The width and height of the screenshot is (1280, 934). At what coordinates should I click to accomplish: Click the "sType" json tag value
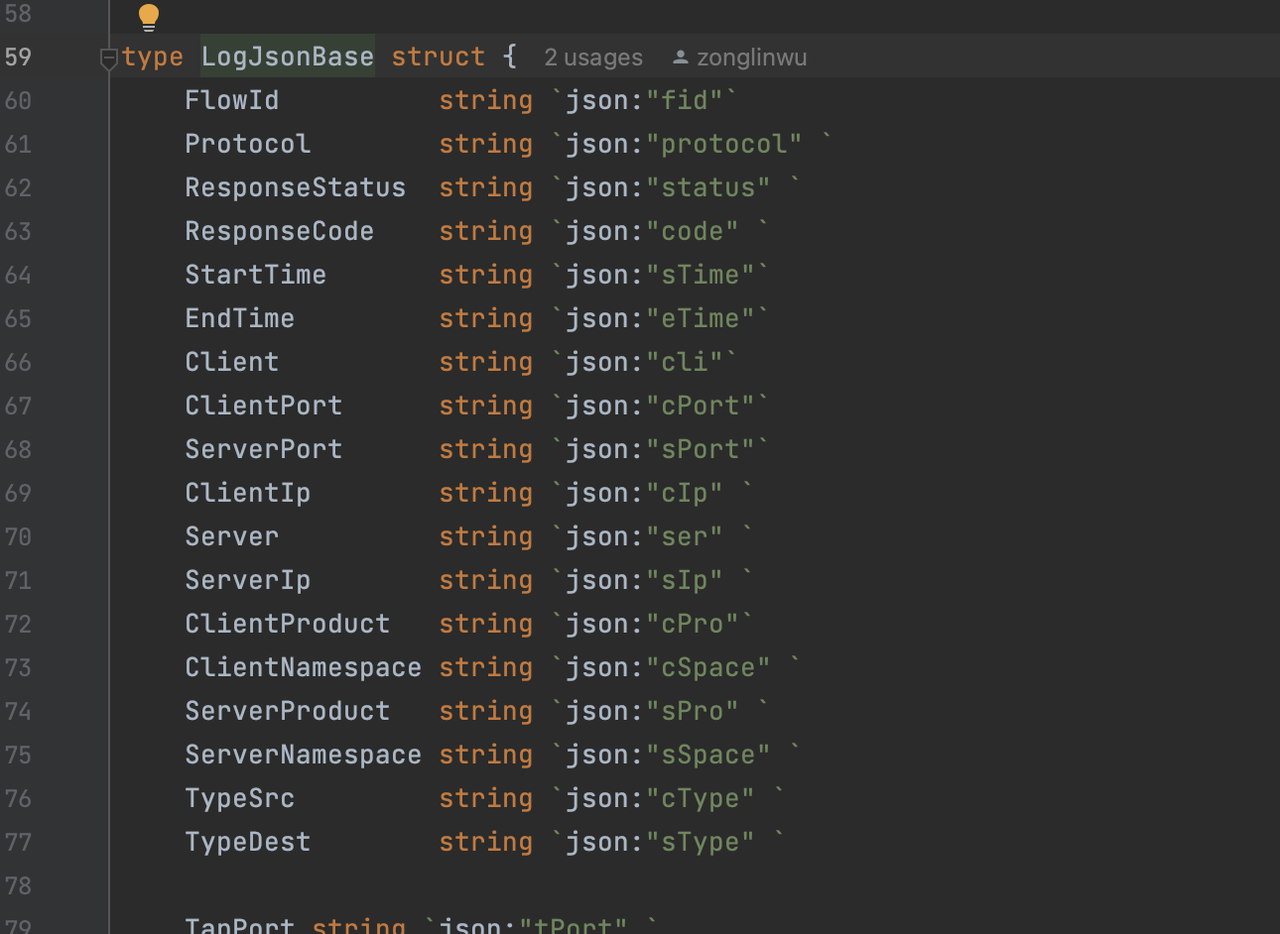click(701, 842)
